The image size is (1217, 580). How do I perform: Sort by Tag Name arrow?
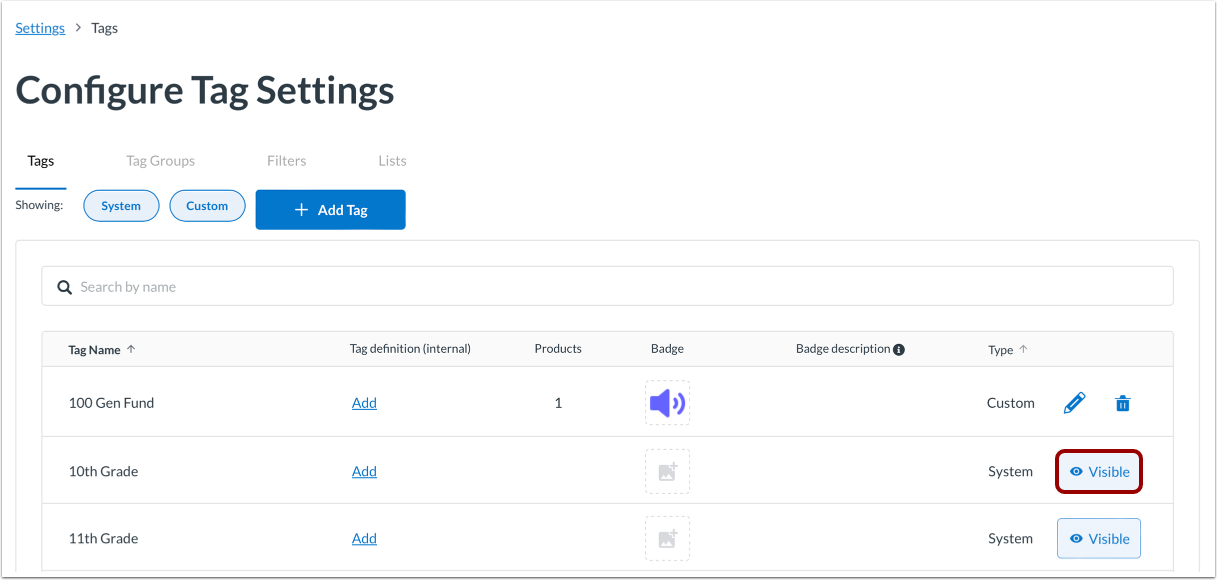pyautogui.click(x=131, y=349)
